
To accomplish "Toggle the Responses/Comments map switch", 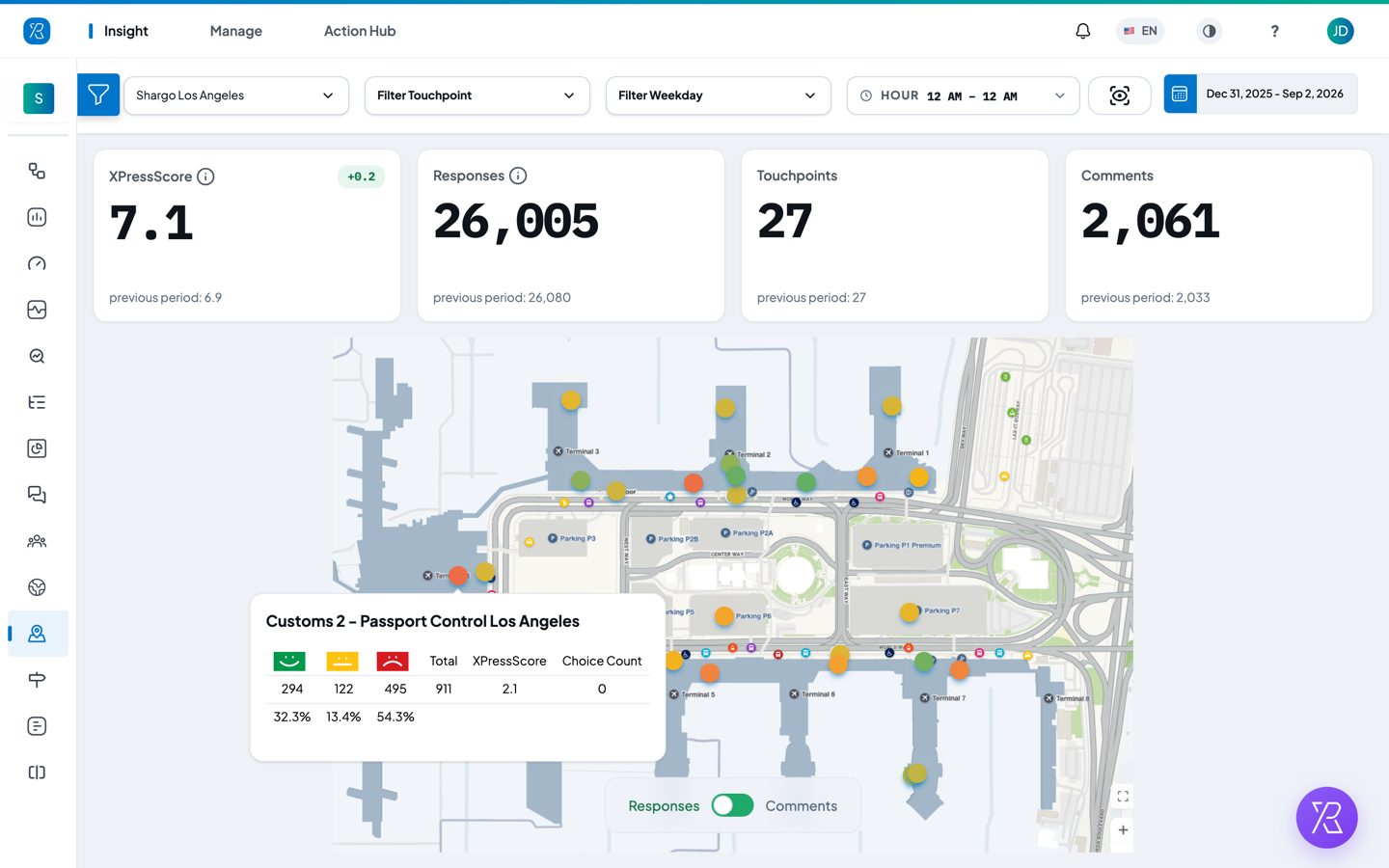I will (732, 805).
